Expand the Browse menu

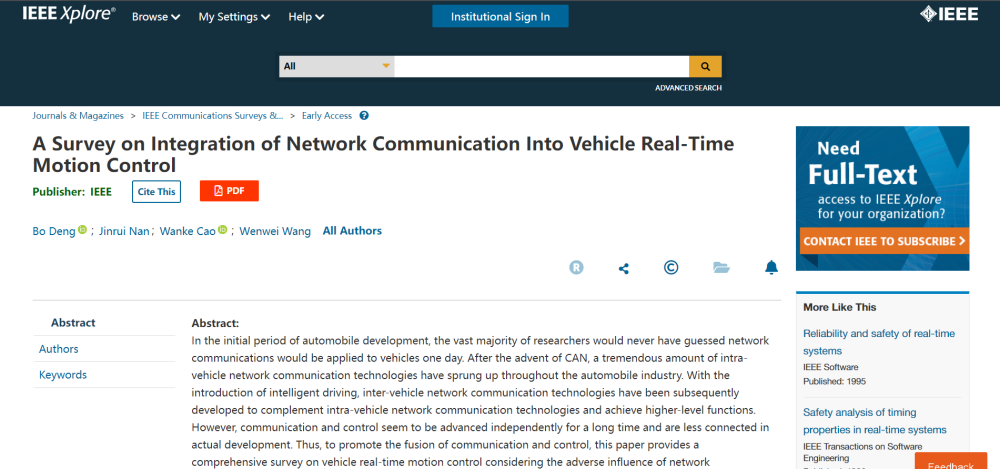(156, 17)
